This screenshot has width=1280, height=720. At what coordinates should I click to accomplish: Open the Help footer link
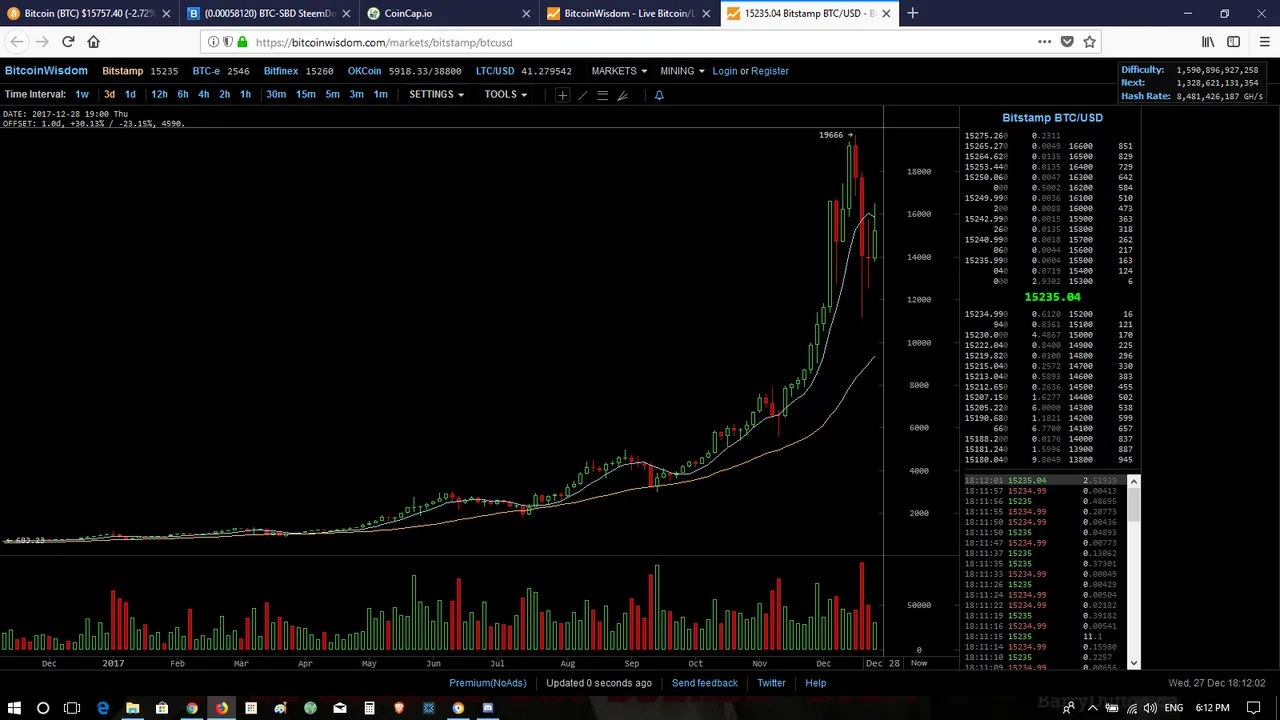[x=816, y=683]
